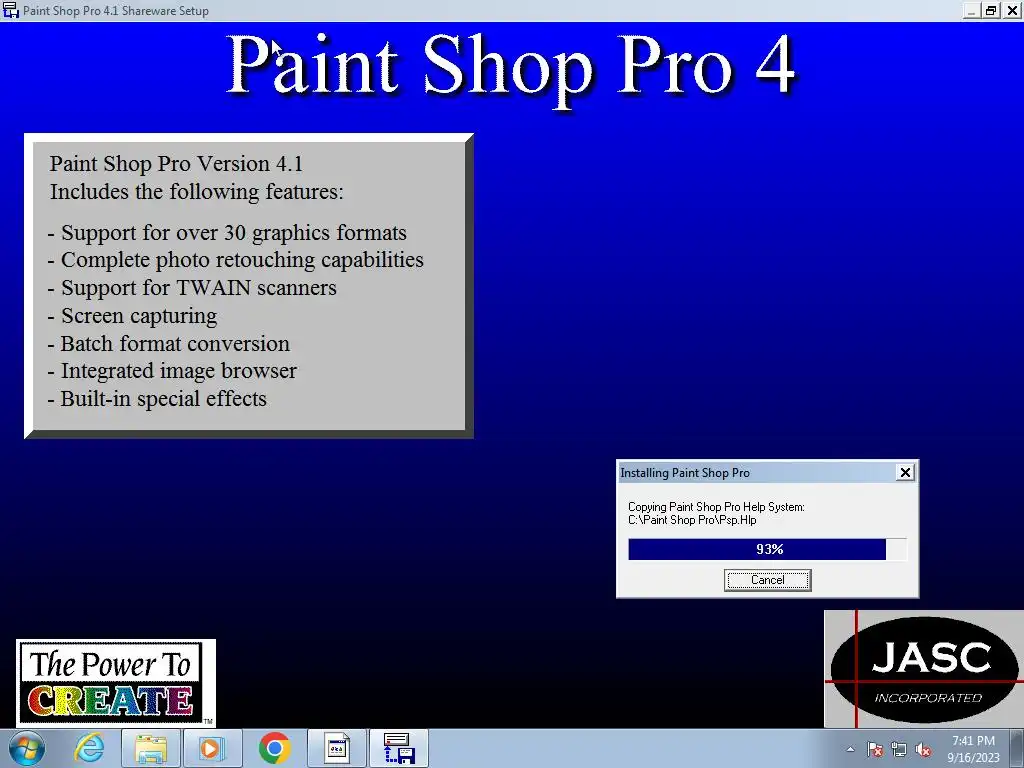Open network status tray icon
1024x768 pixels.
click(x=899, y=749)
